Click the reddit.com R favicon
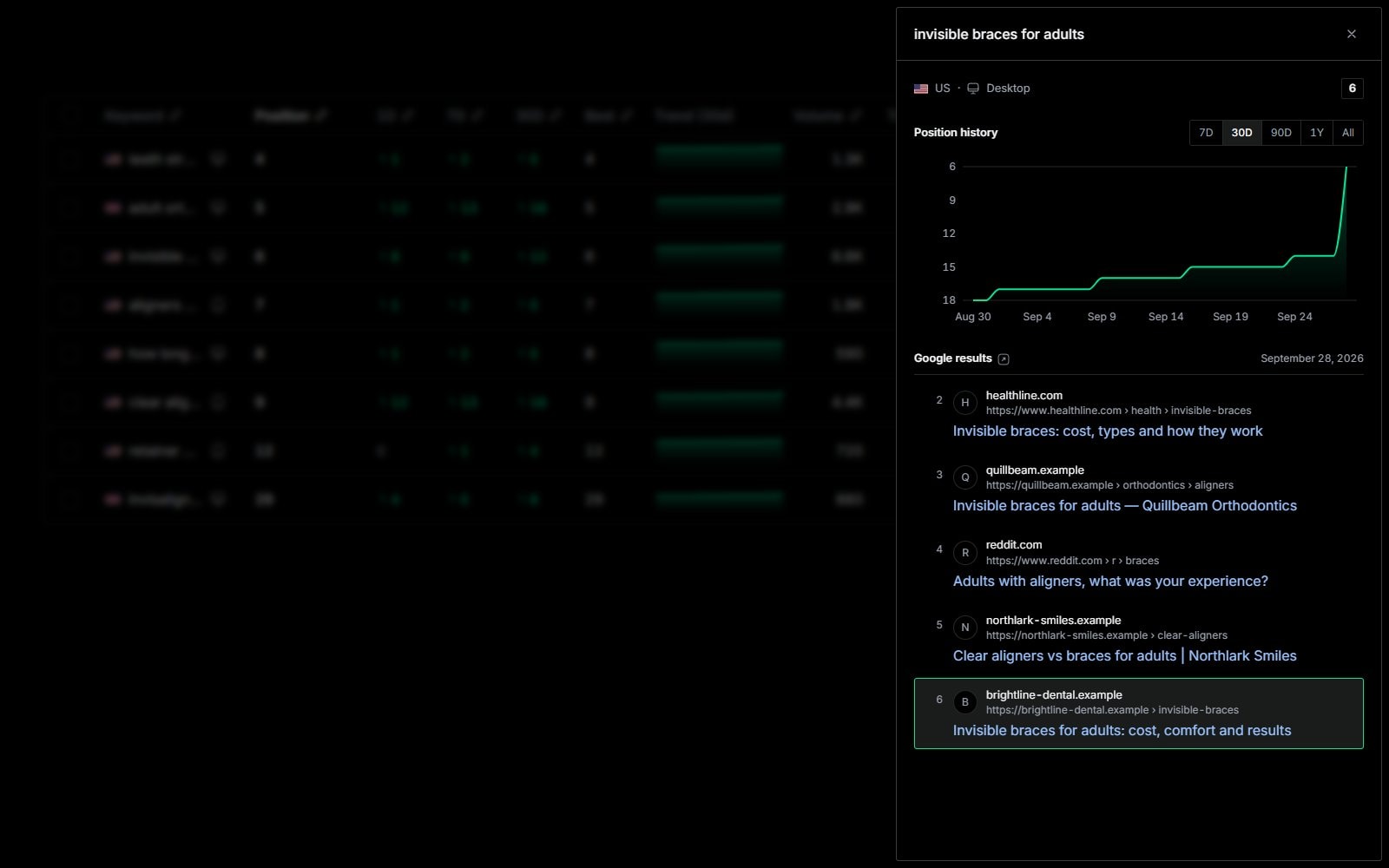Screen dimensions: 1389x868 tap(964, 553)
